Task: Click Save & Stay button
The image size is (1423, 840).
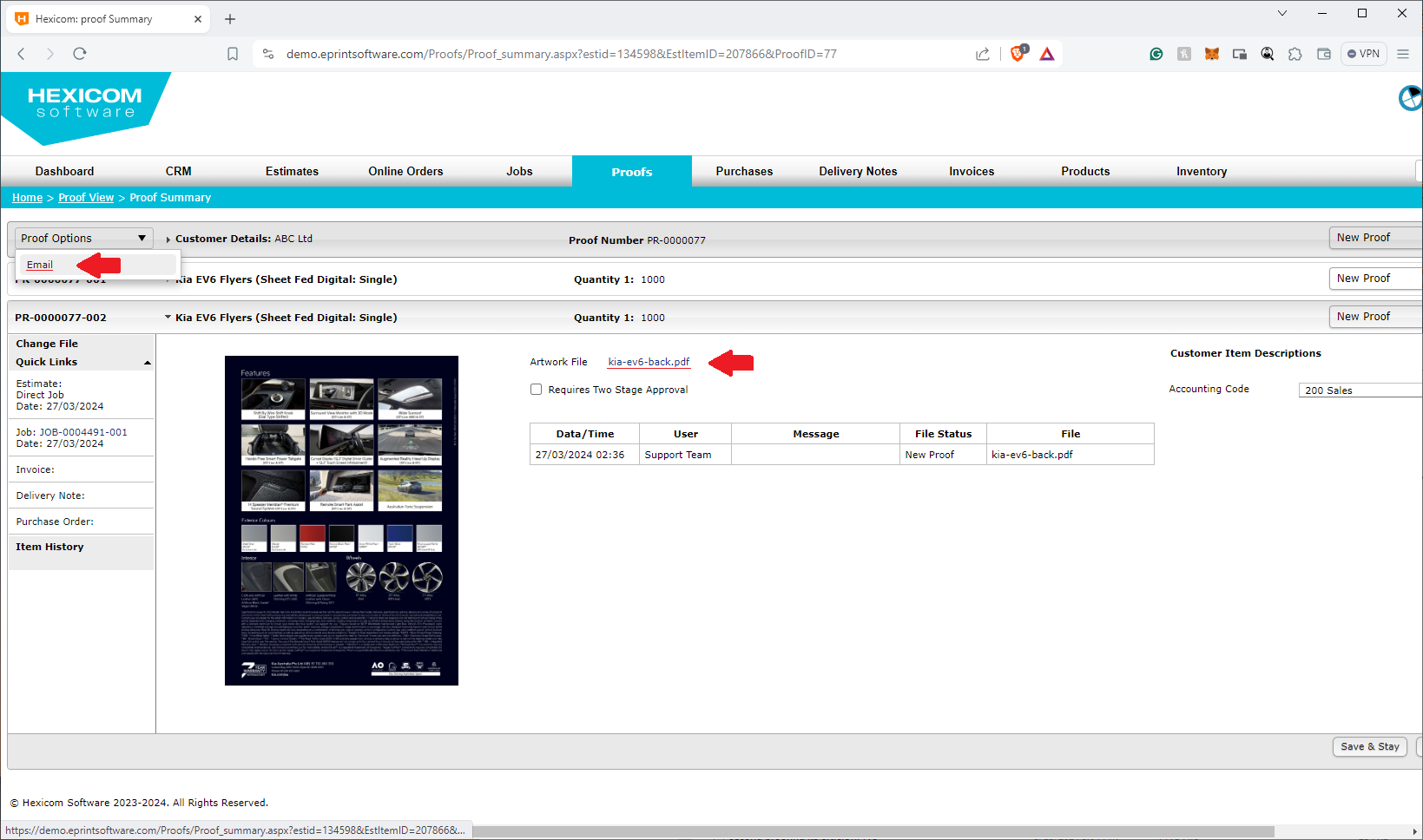Action: (1369, 746)
